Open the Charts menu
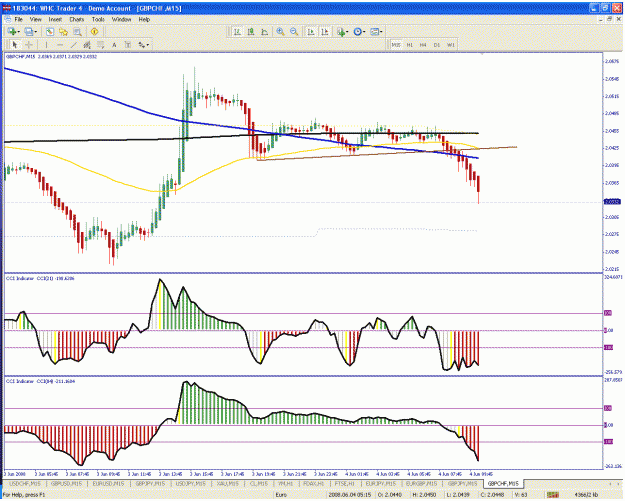The height and width of the screenshot is (501, 625). click(77, 19)
